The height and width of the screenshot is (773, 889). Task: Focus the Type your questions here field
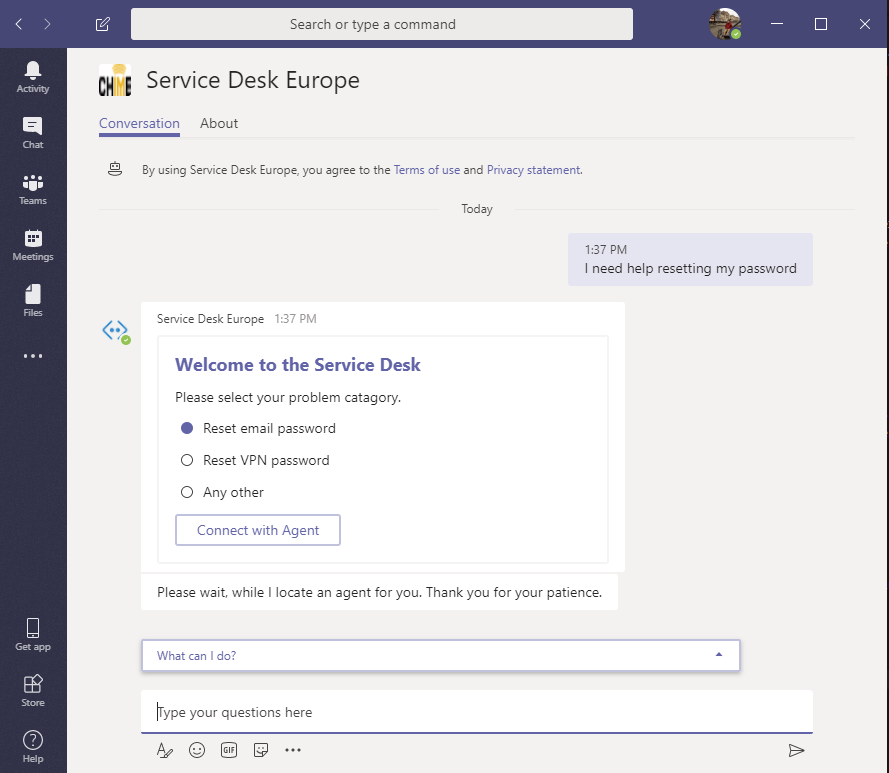[477, 712]
